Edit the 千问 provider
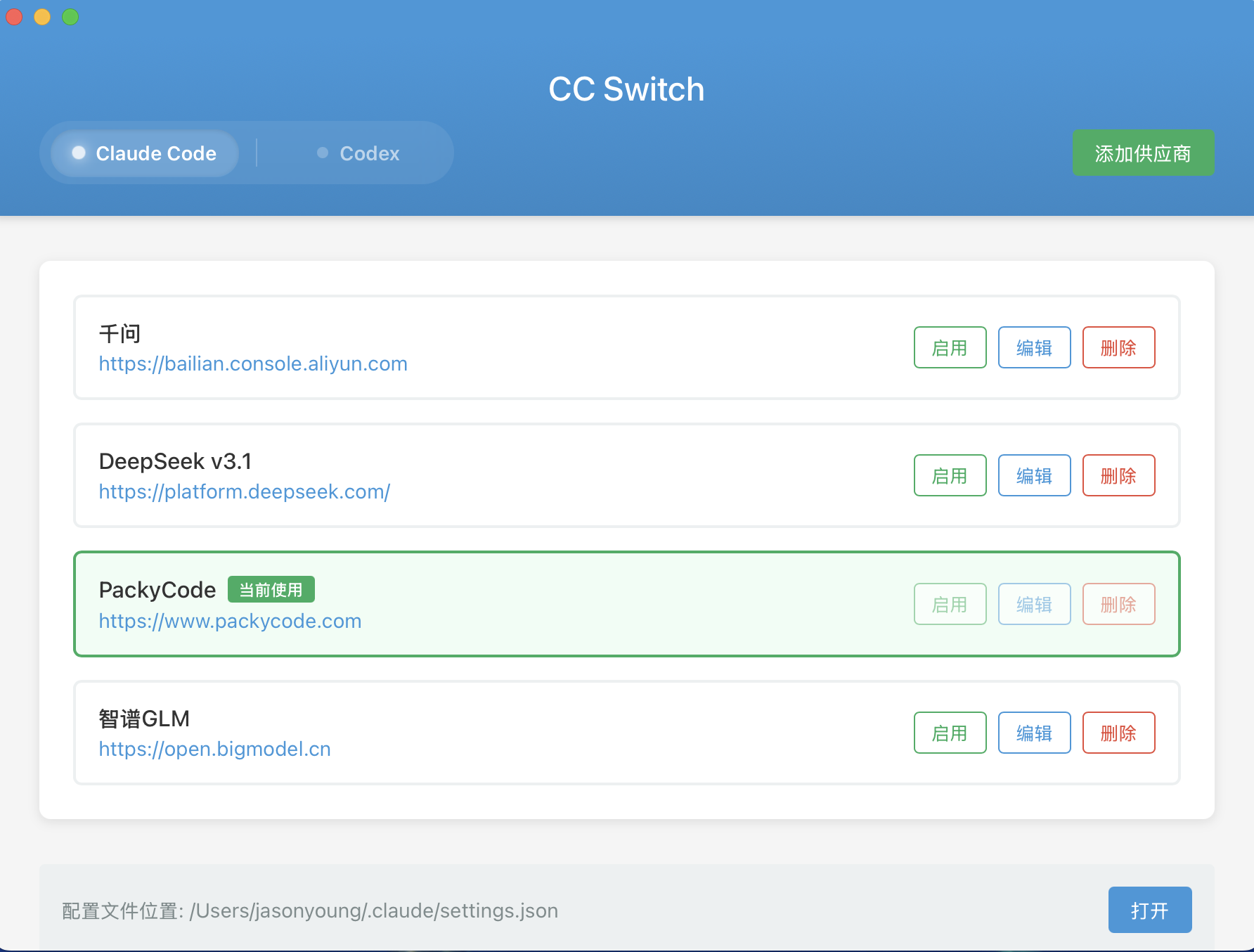Viewport: 1254px width, 952px height. [x=1034, y=347]
